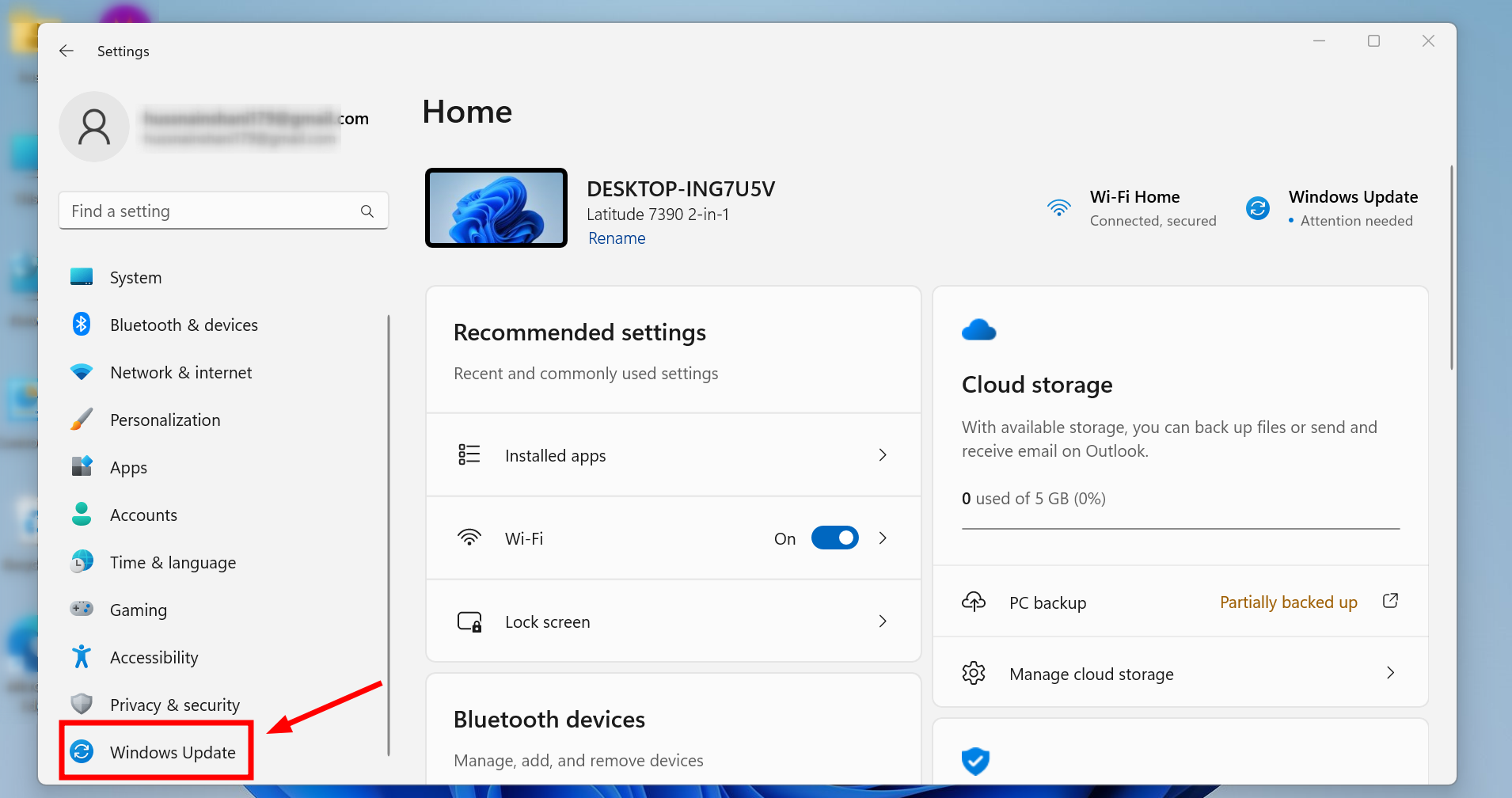Open Partially backed up PC backup link

tap(1287, 602)
